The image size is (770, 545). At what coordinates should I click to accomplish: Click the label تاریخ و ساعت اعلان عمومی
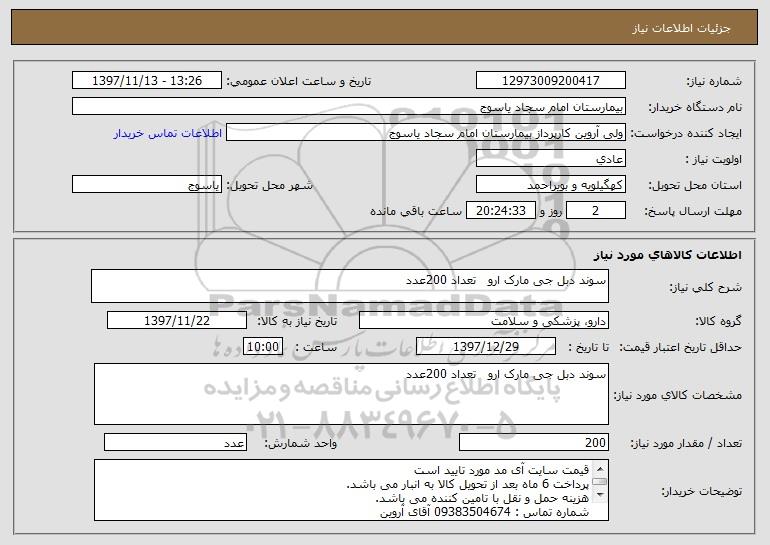(x=299, y=82)
